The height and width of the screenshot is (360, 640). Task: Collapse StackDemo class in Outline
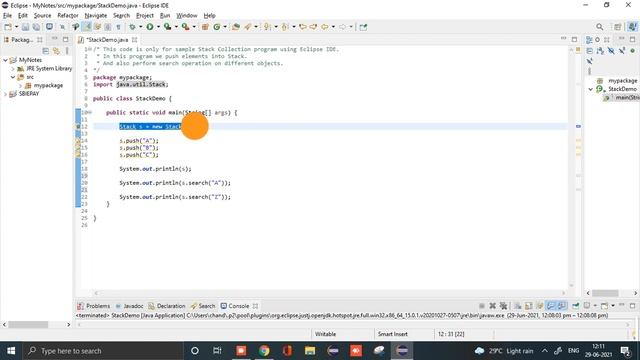tap(591, 89)
